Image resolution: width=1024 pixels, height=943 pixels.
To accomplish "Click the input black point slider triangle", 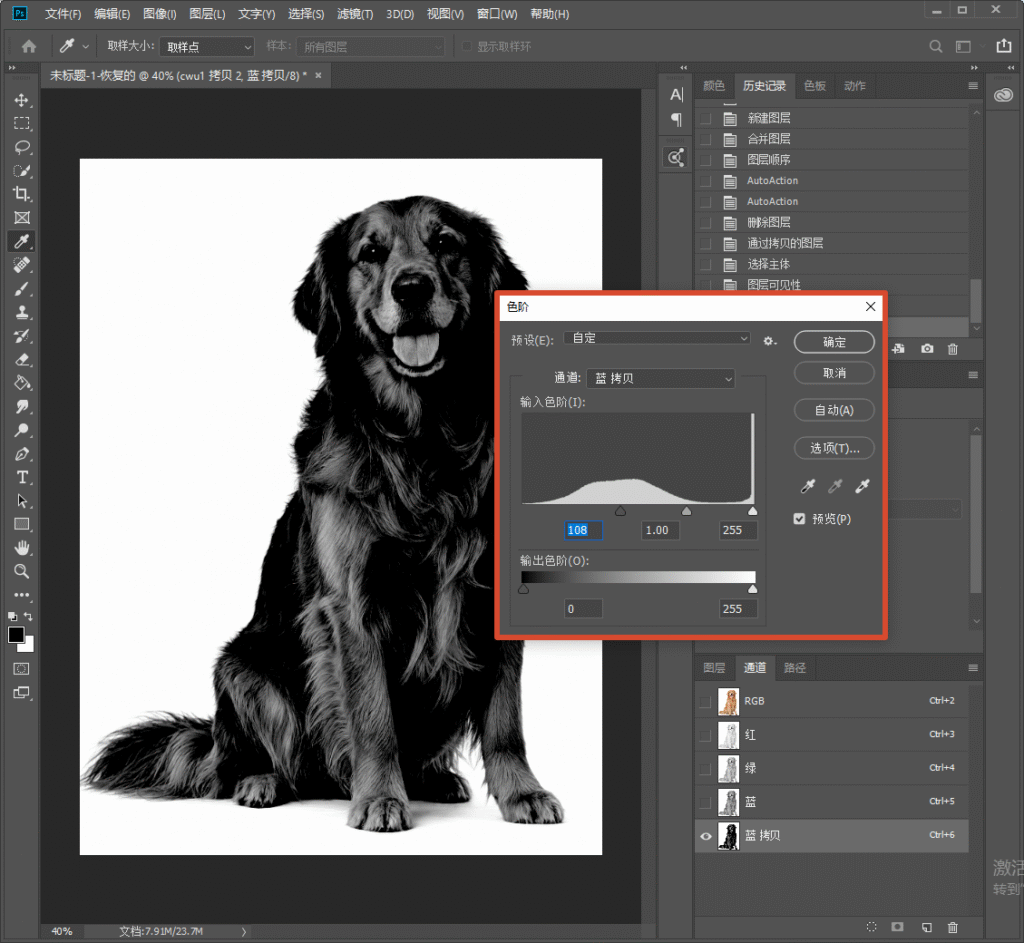I will pyautogui.click(x=620, y=511).
